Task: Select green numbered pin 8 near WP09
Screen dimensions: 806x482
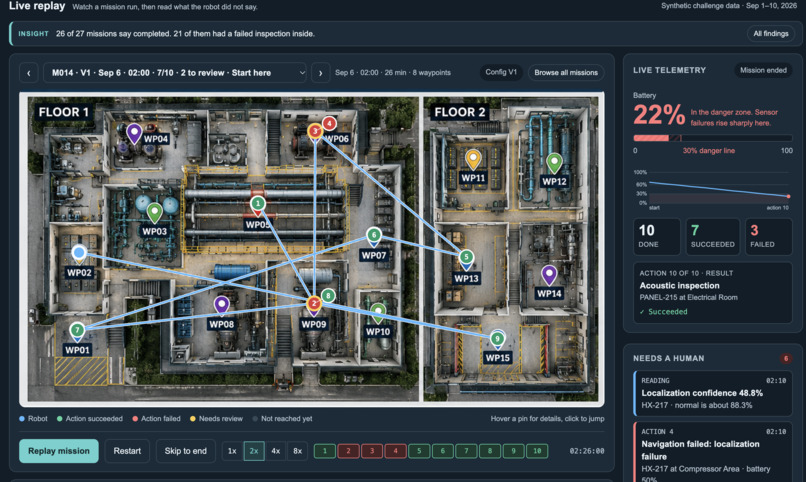Action: [x=328, y=295]
